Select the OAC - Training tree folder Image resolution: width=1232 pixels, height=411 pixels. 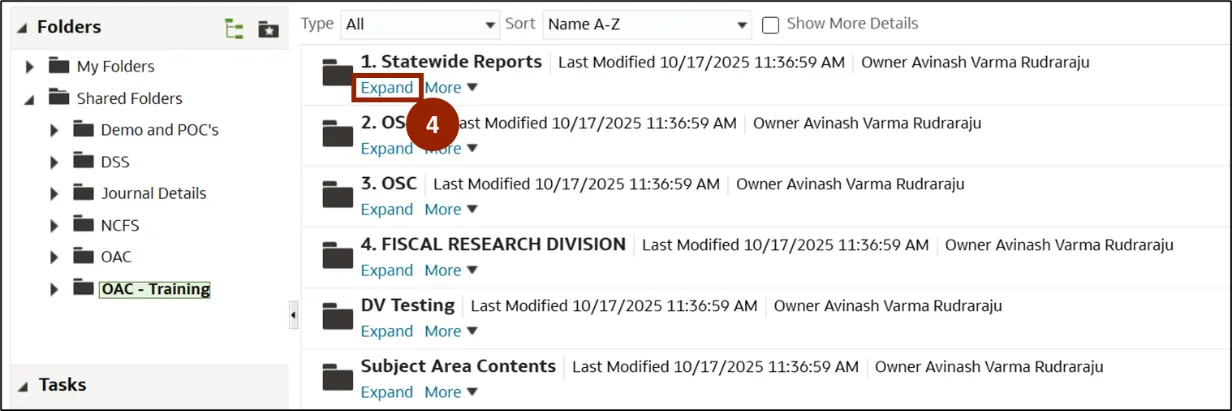pos(154,289)
